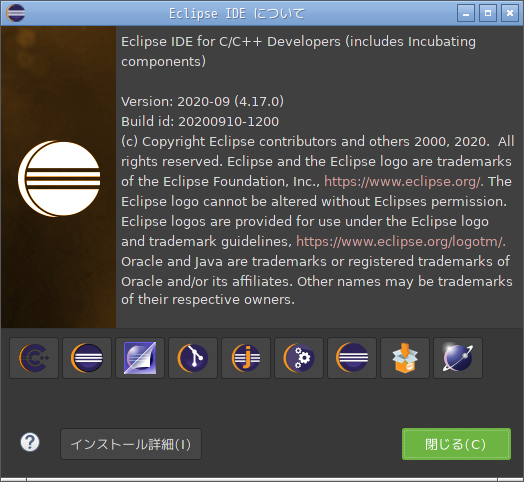
Task: Maximize the Eclipse IDE について window
Action: click(x=488, y=13)
